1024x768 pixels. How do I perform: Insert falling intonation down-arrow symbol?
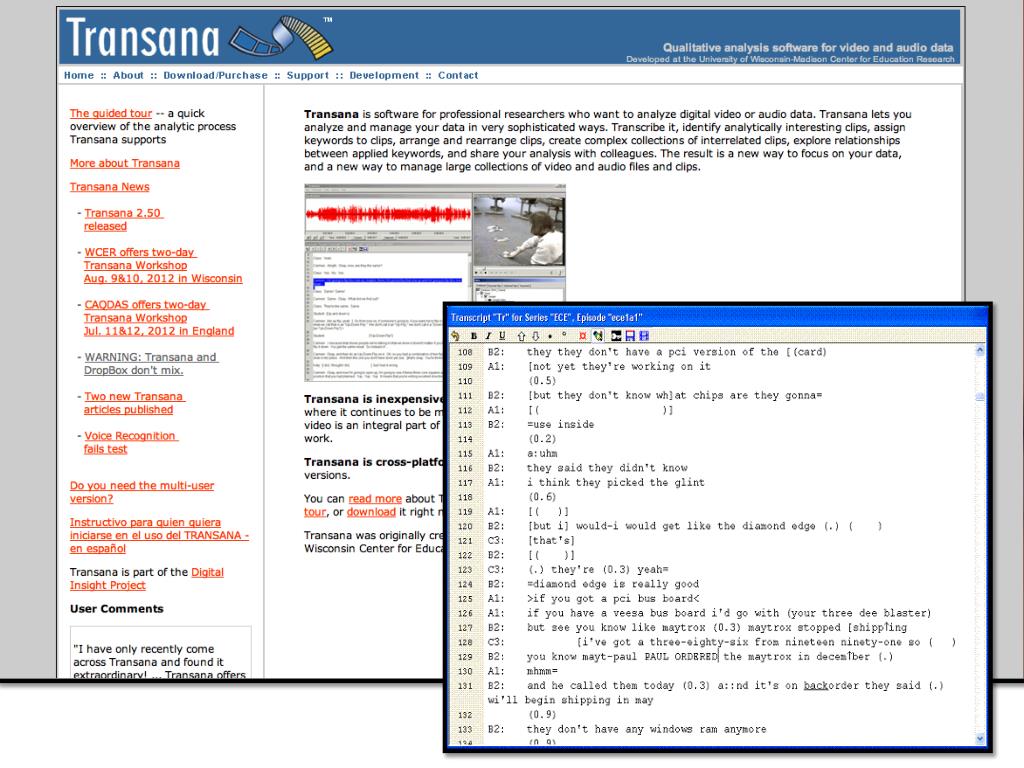[536, 336]
